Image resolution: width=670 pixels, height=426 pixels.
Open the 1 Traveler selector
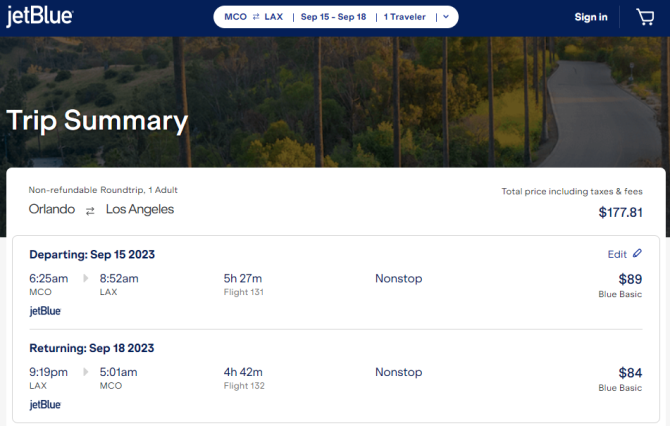click(x=404, y=17)
